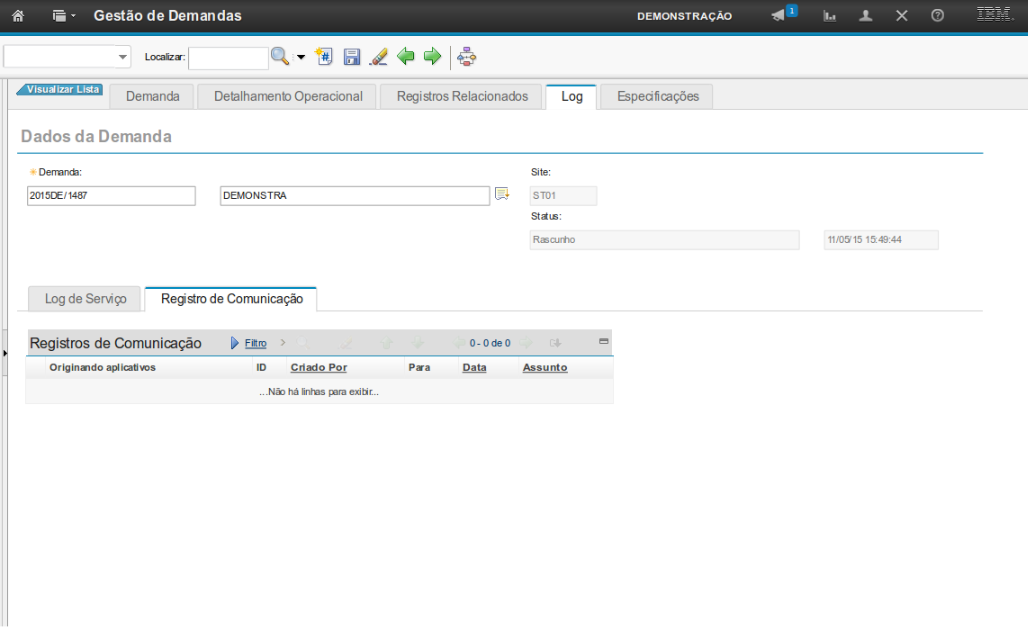1028x627 pixels.
Task: Click the workflow routing icon
Action: (x=466, y=57)
